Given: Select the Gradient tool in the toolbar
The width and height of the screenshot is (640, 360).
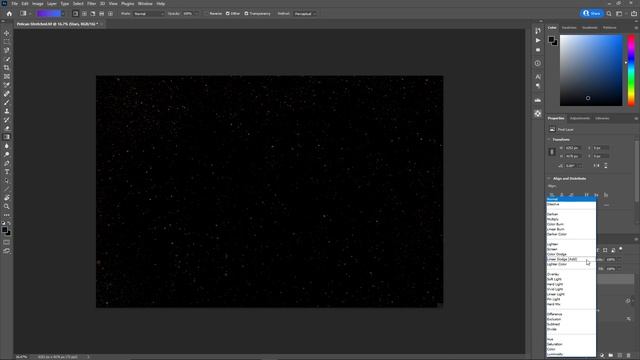Looking at the screenshot, I should tap(7, 137).
